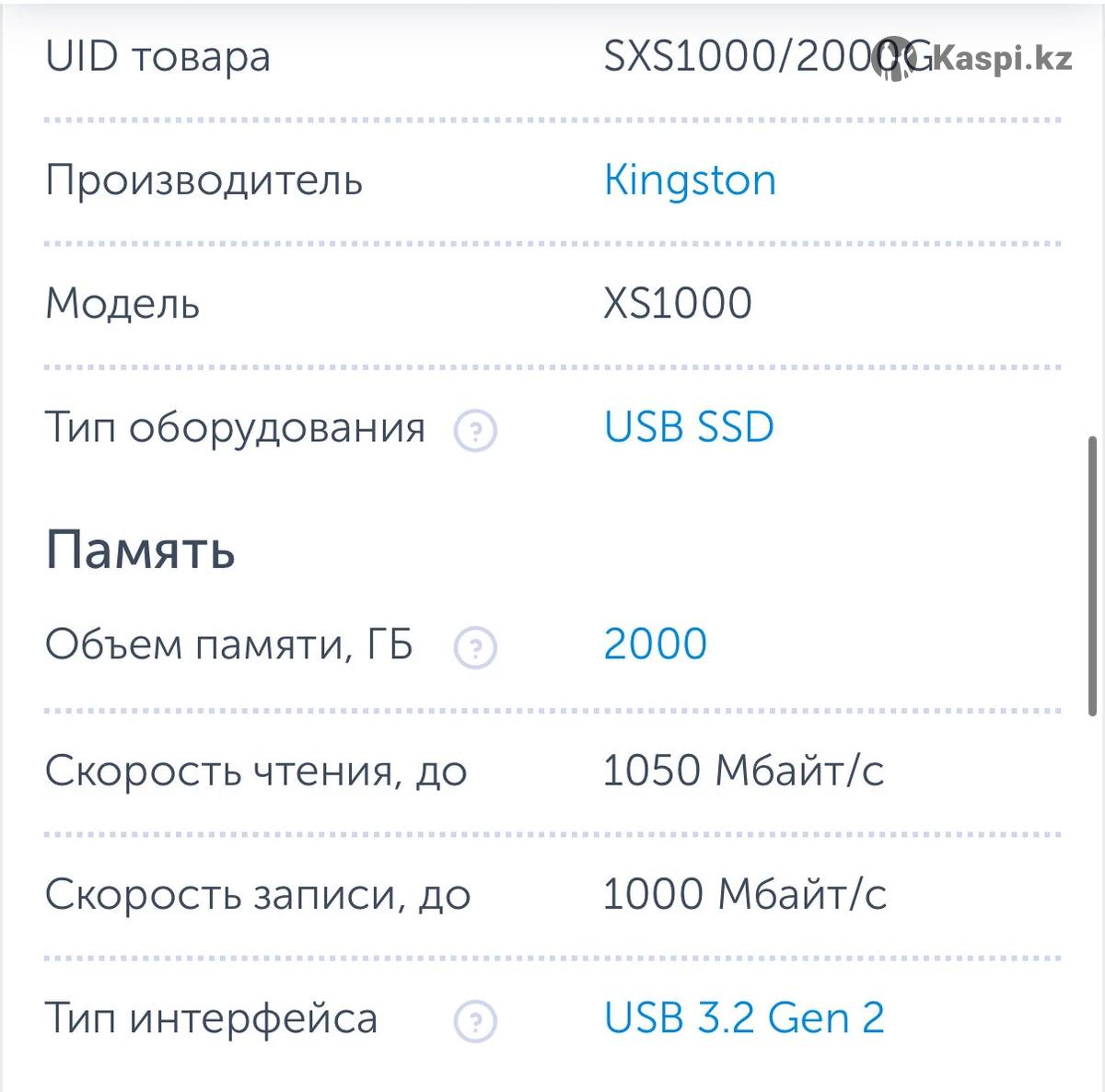1105x1092 pixels.
Task: Open the USB 3.2 Gen 2 interface link
Action: click(744, 1018)
